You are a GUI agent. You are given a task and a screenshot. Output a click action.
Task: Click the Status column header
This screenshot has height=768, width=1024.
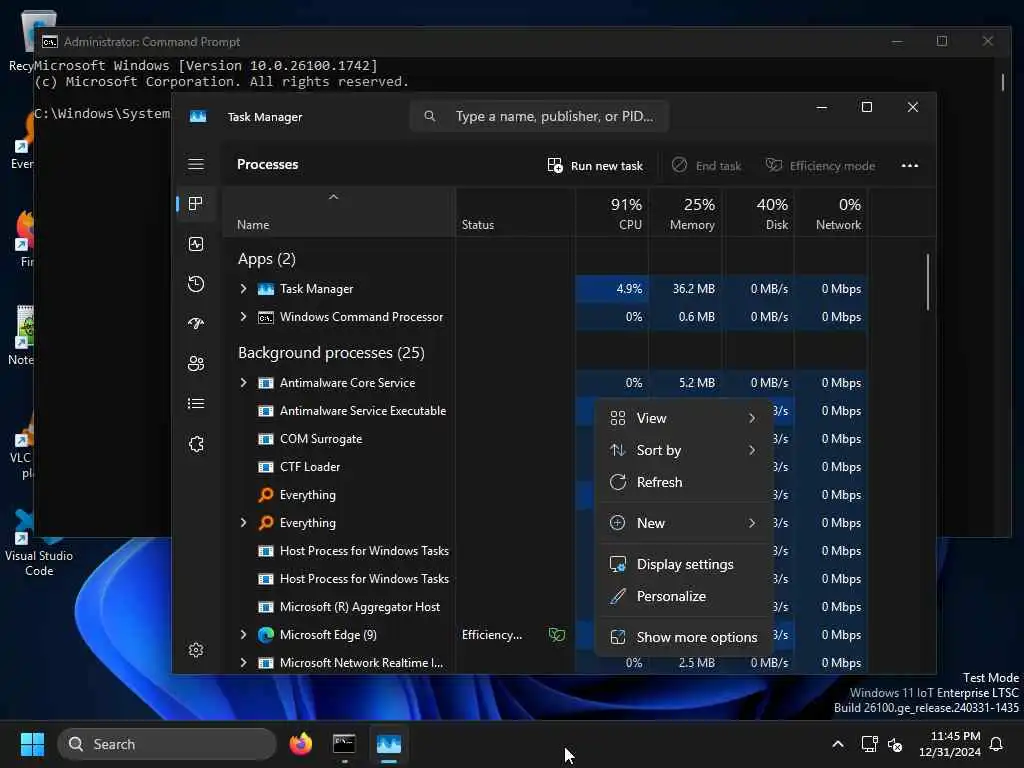pos(515,213)
